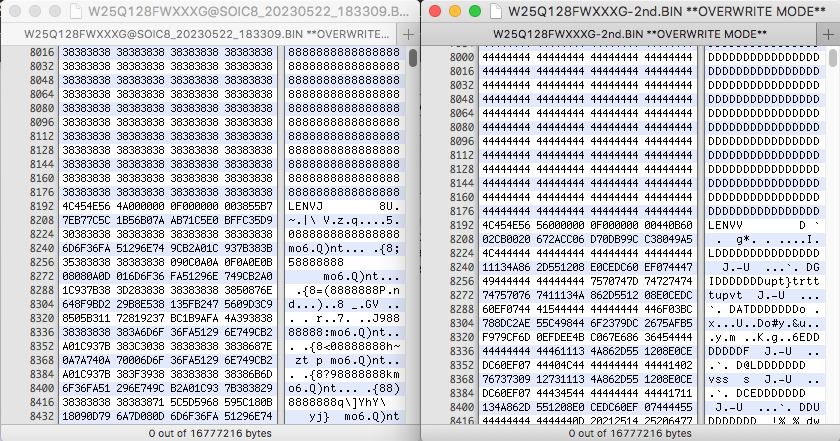This screenshot has width=840, height=441.
Task: Click left window title W25Q128FWXXXG@SOIC8_20230522
Action: point(249,11)
